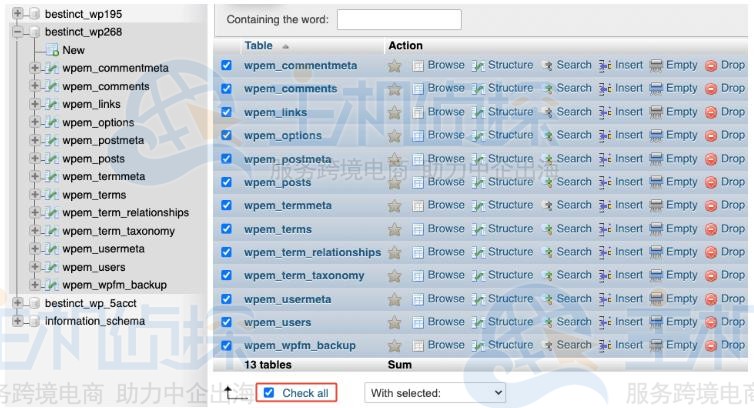Click the red Drop icon for wpem_usermeta
Image resolution: width=754 pixels, height=408 pixels.
coord(711,299)
